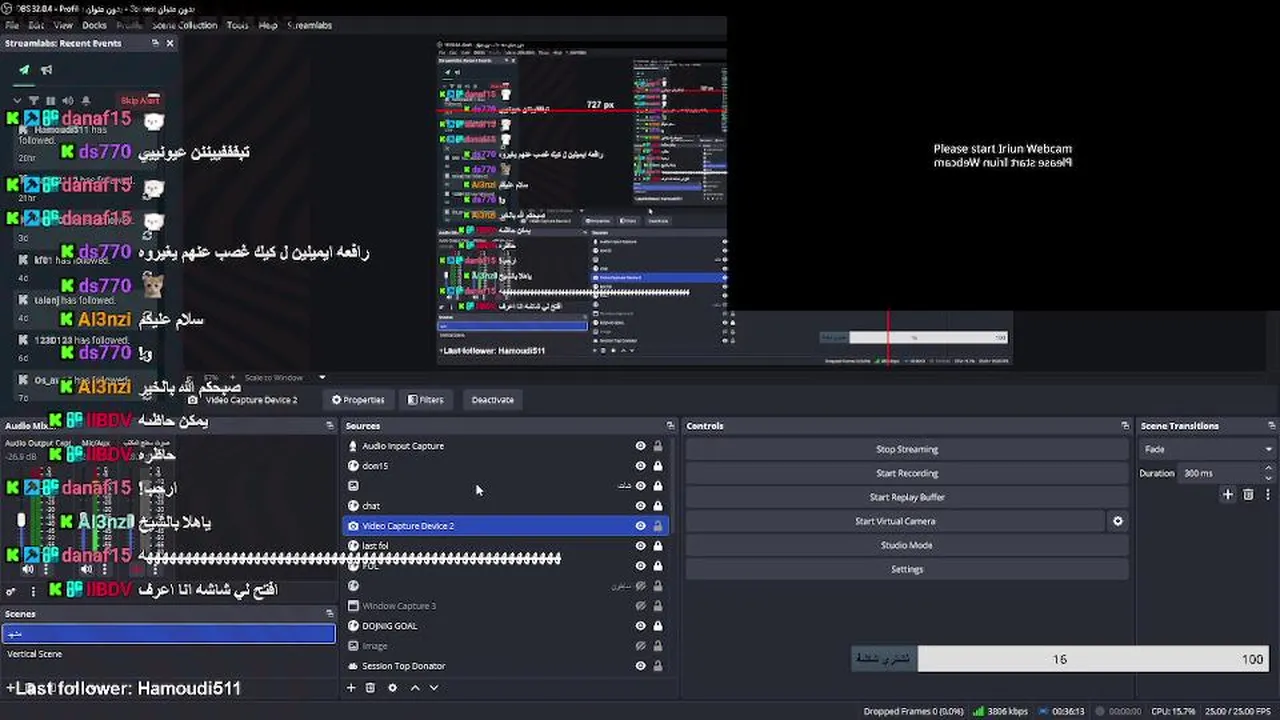
Task: Pop out the Controls dock
Action: 1125,426
